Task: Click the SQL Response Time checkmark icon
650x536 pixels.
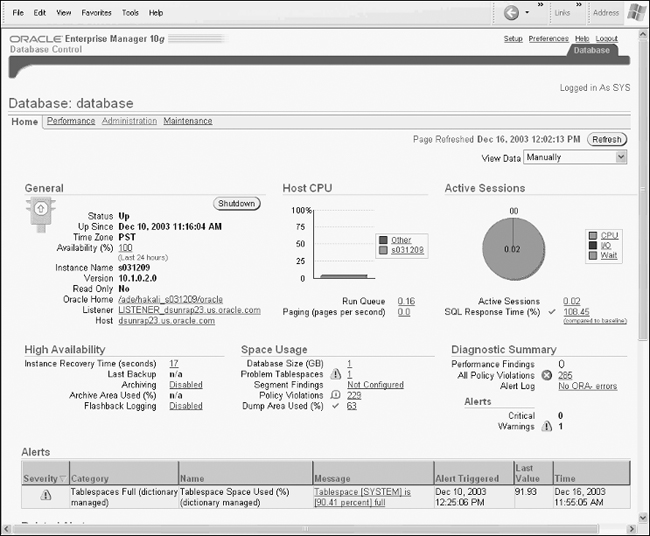Action: (552, 312)
